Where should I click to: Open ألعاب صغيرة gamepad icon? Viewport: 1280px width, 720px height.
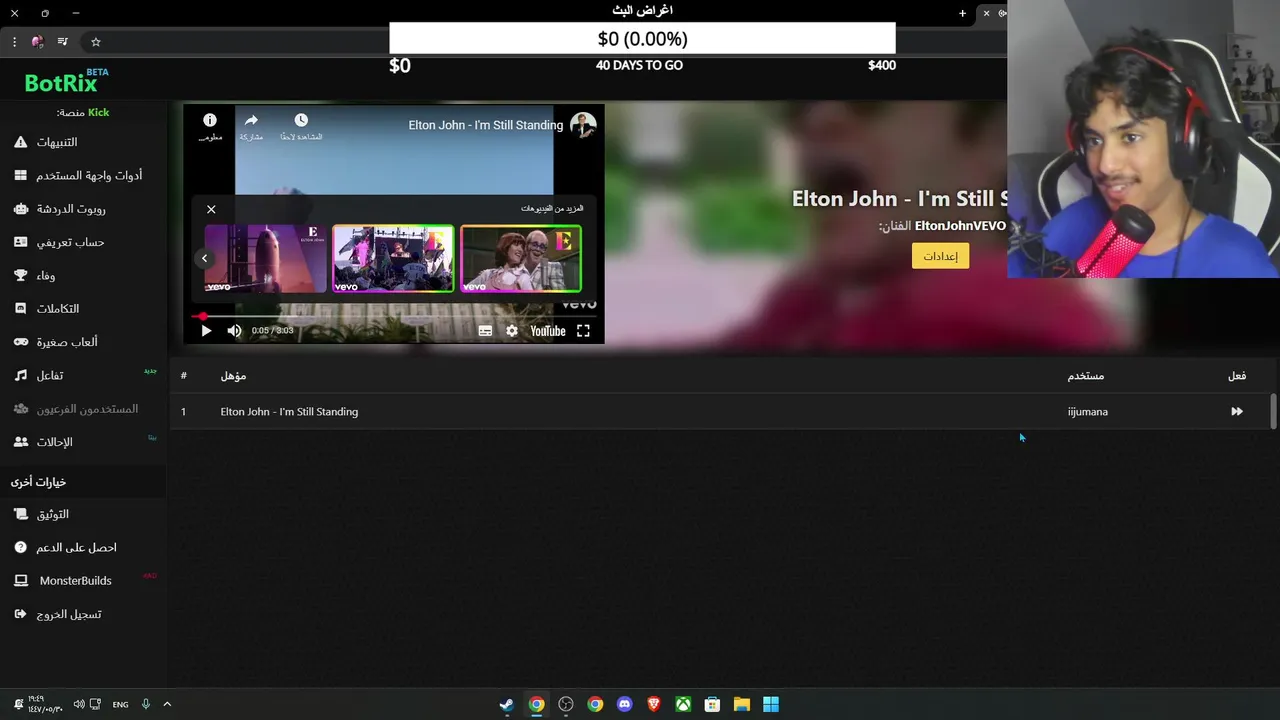[20, 342]
